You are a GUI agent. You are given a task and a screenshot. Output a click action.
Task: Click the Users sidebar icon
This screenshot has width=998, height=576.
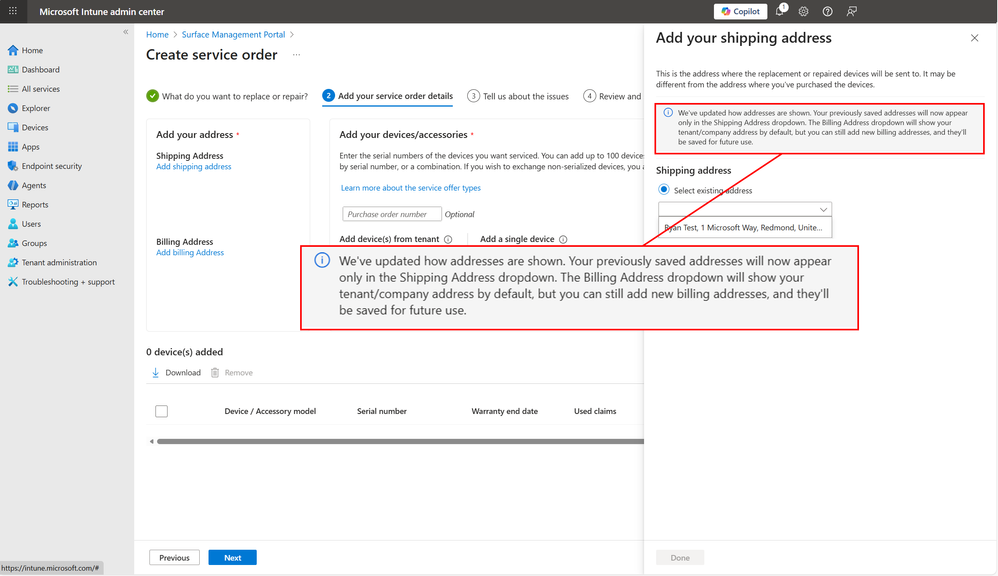(13, 224)
